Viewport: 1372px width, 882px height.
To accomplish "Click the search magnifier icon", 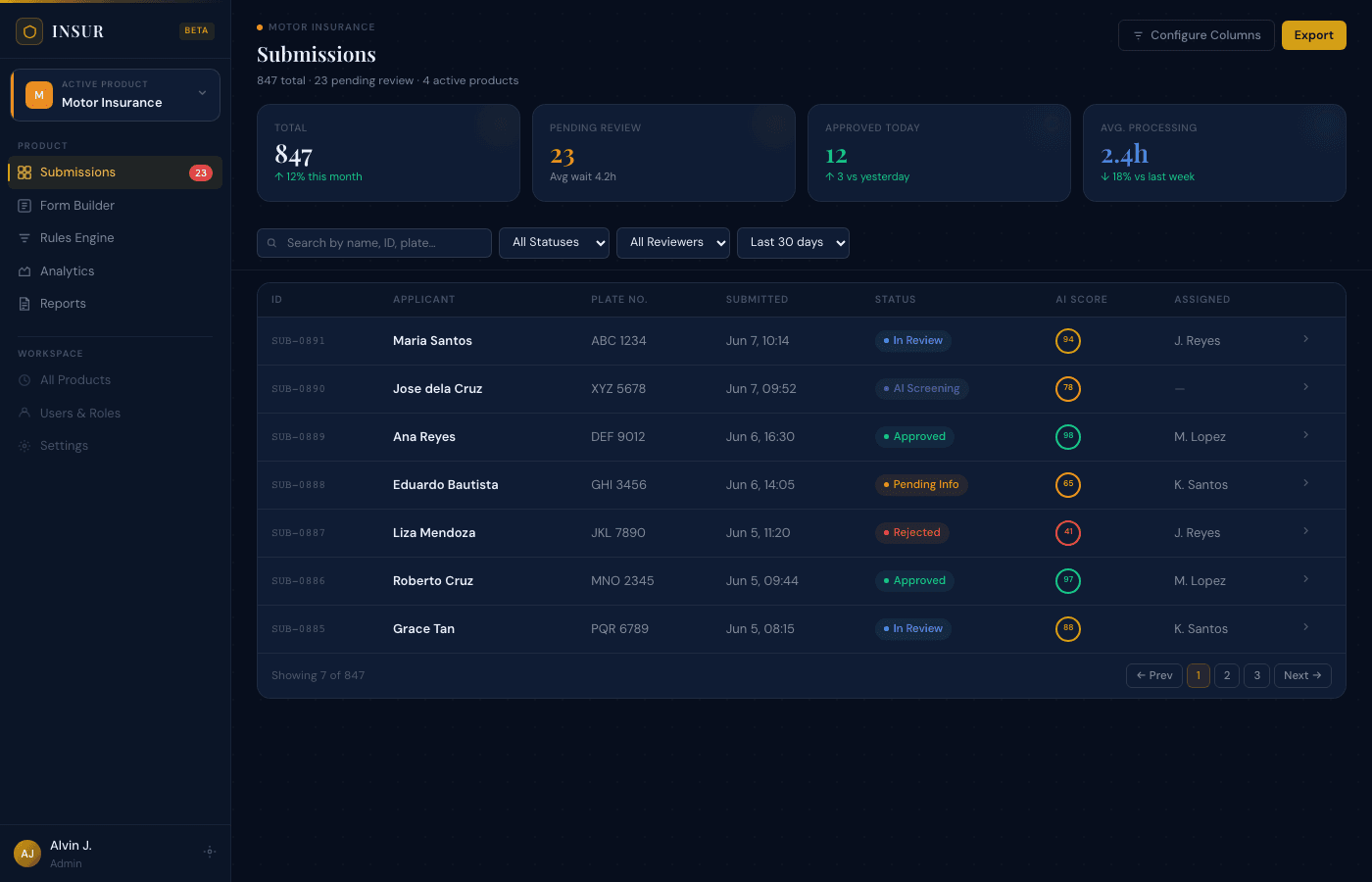I will 272,243.
